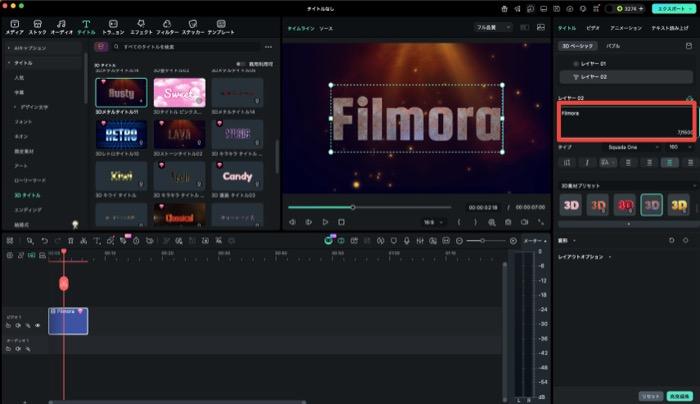Screen dimensions: 700x404
Task: Select the バブル sub-tab
Action: pyautogui.click(x=613, y=46)
